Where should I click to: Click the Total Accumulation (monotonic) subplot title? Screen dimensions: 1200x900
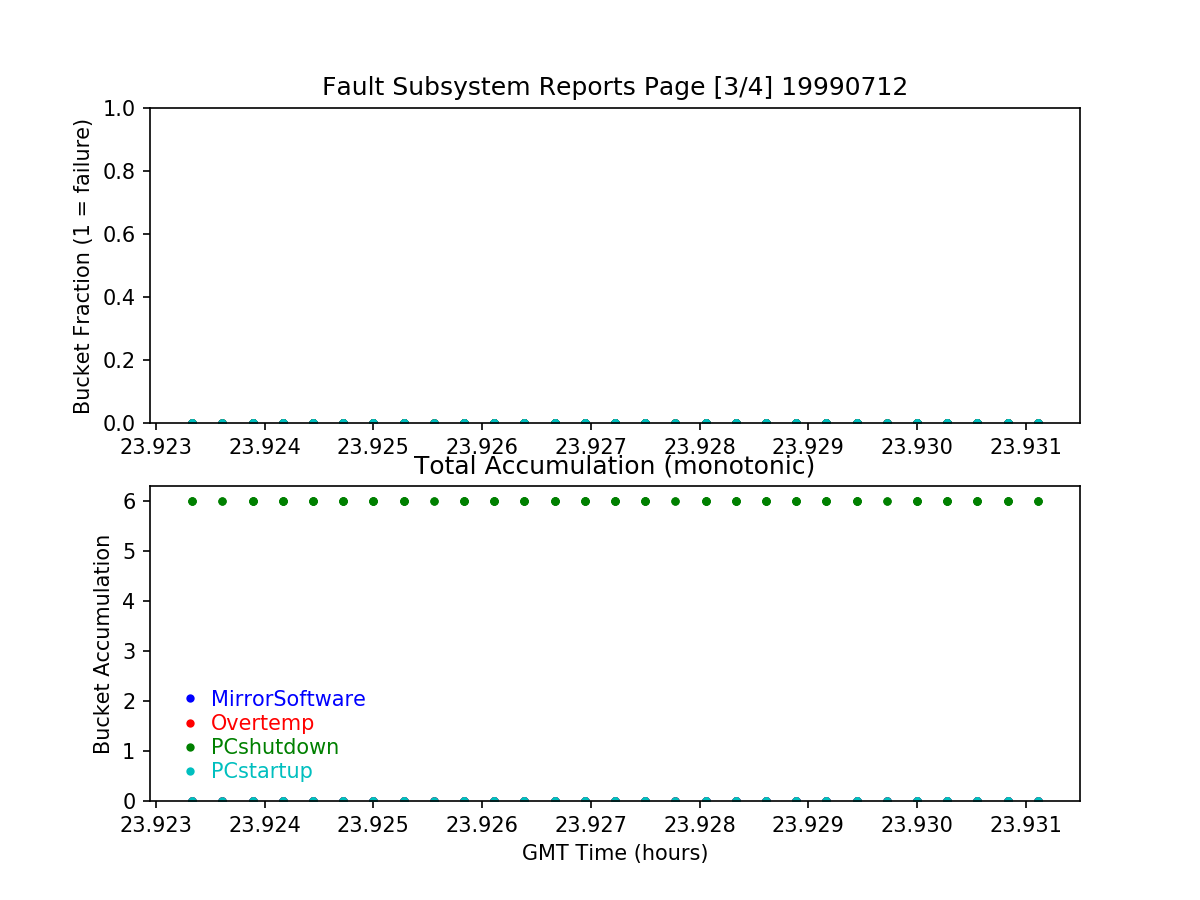click(614, 466)
